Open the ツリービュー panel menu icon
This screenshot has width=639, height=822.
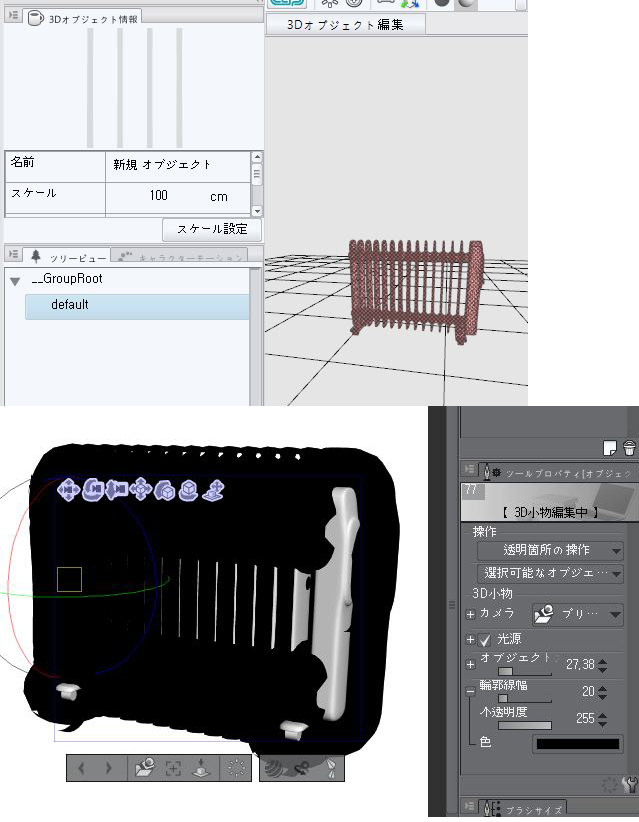(x=14, y=254)
